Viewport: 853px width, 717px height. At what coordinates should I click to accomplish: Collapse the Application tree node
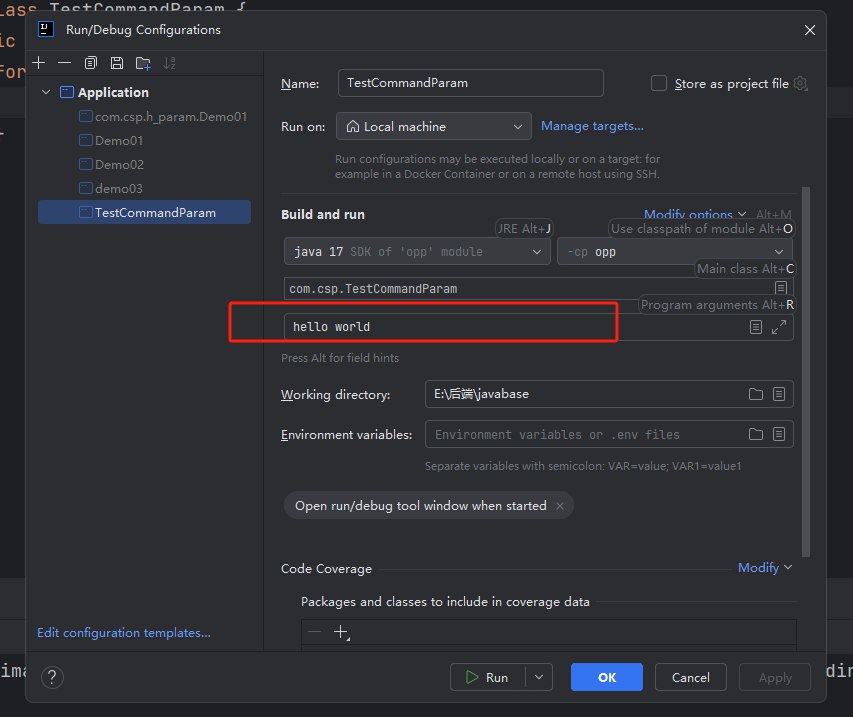tap(46, 92)
